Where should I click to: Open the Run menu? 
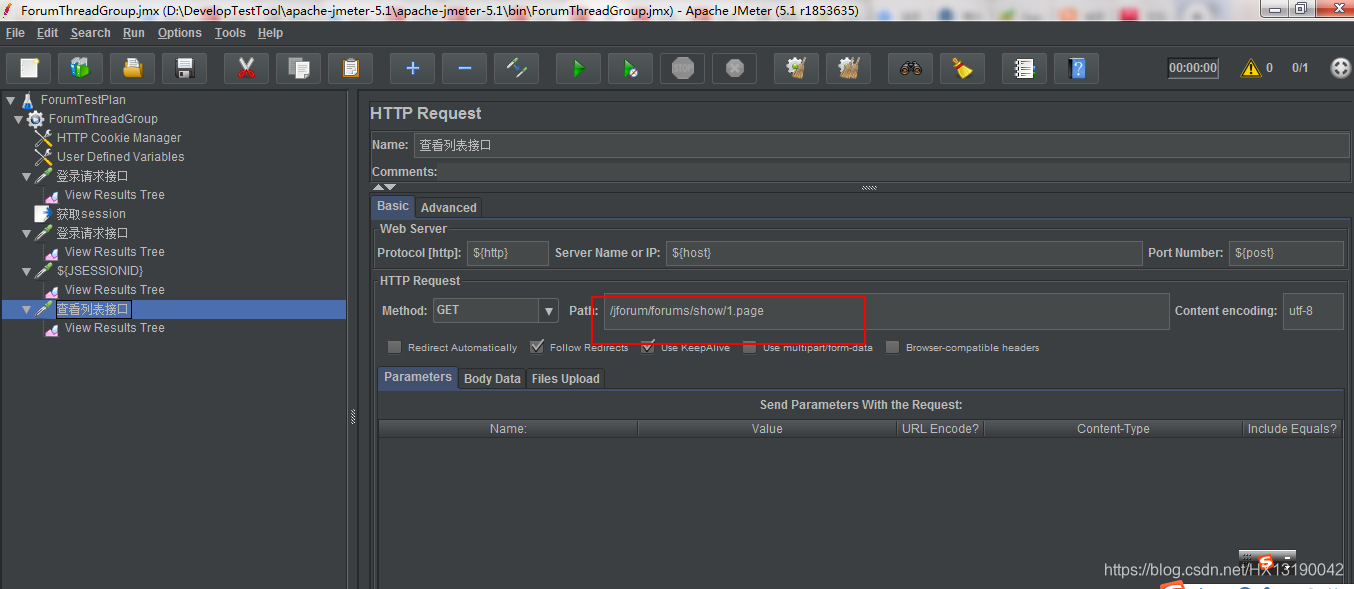(134, 33)
